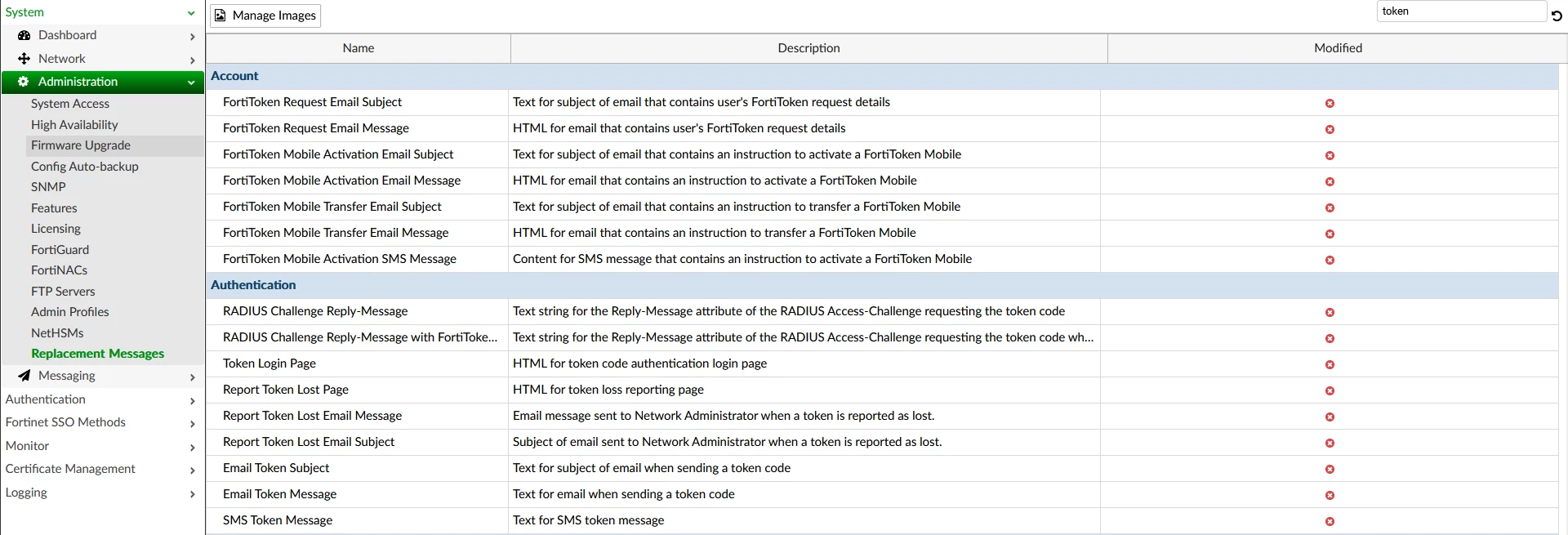Open Config Auto-backup menu item
This screenshot has width=1568, height=535.
[x=85, y=167]
